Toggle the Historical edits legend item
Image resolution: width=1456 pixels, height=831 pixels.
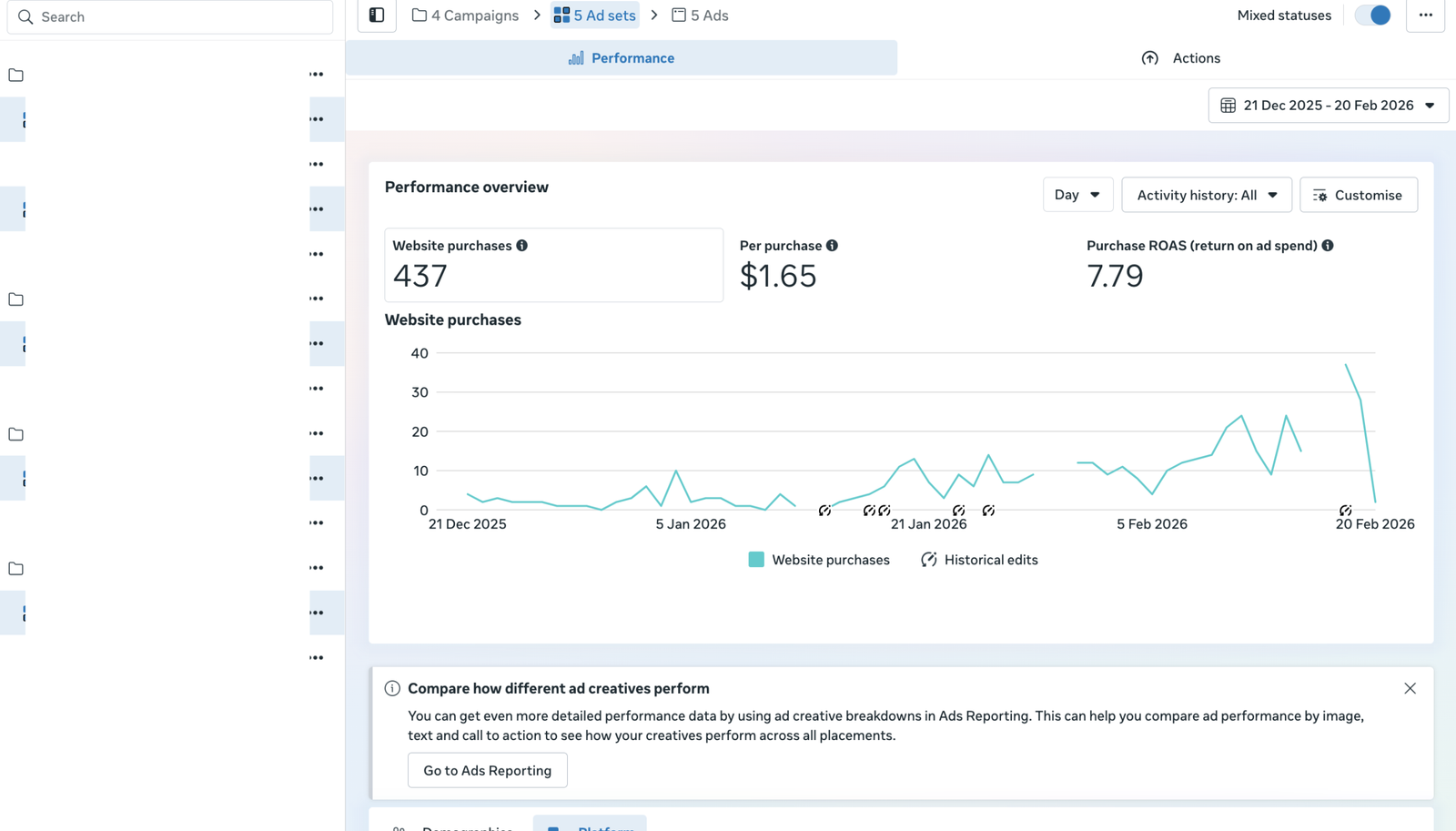979,560
